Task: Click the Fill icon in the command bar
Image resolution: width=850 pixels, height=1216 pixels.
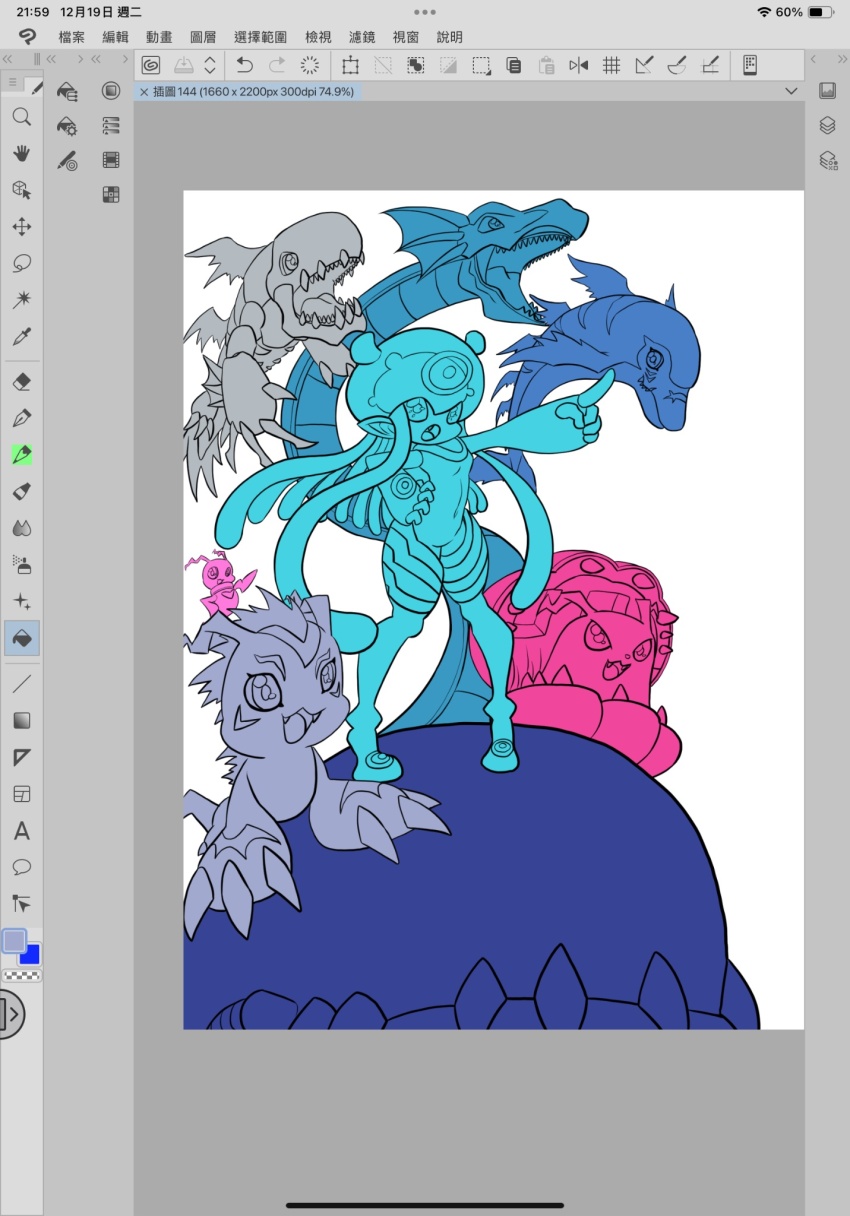Action: (448, 66)
